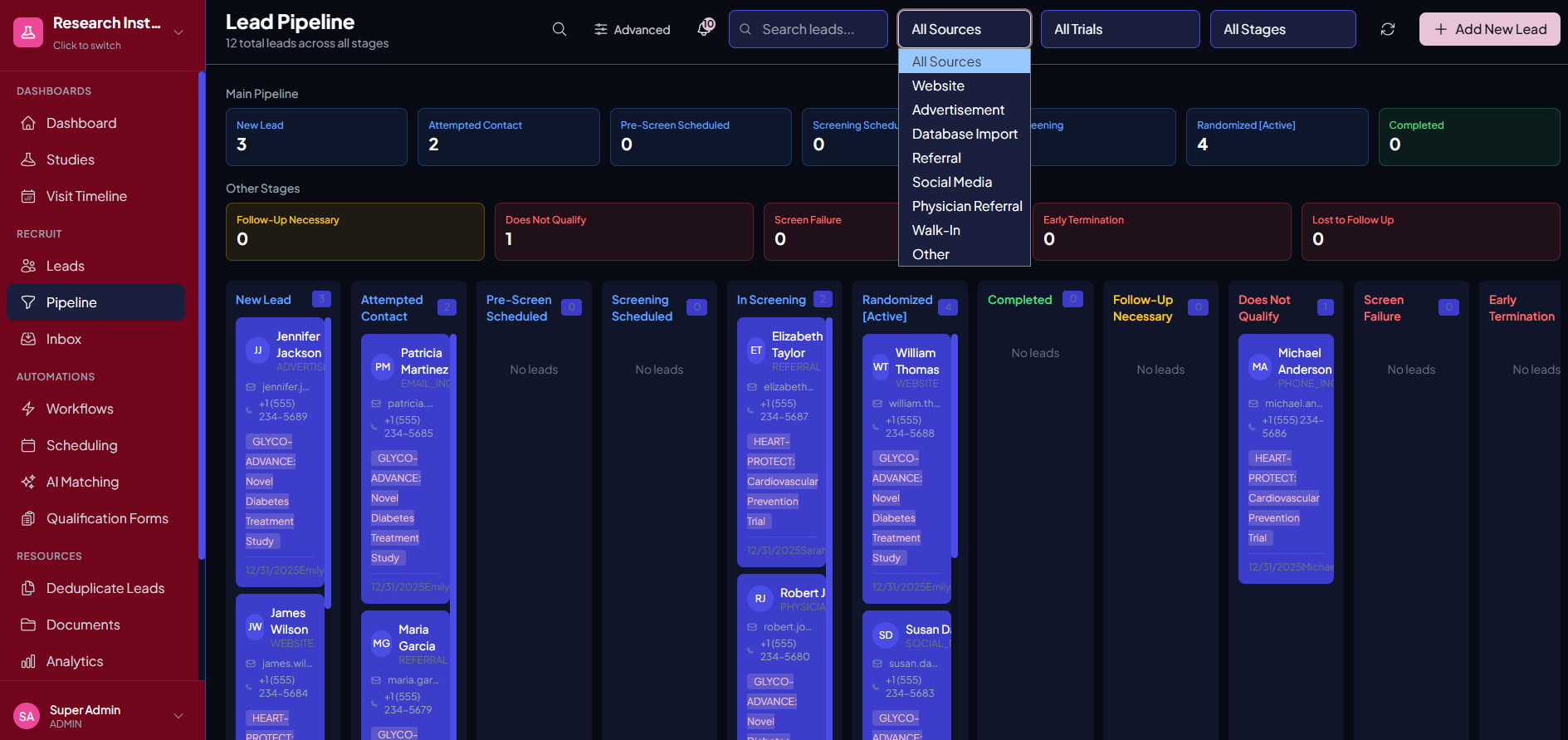Open AI Matching

(x=95, y=482)
